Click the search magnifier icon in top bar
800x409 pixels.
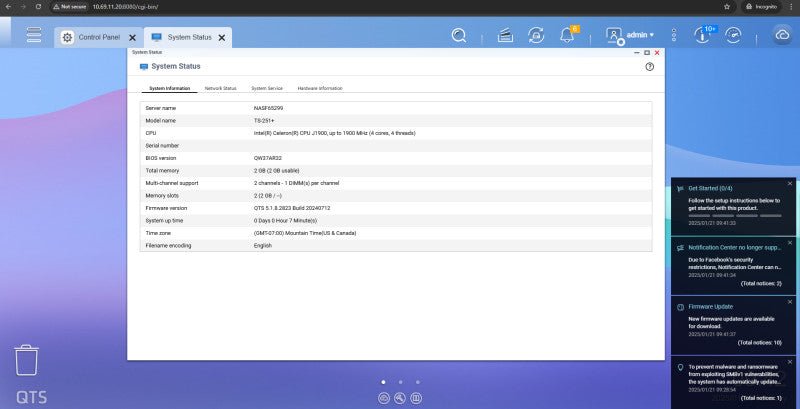pos(459,35)
